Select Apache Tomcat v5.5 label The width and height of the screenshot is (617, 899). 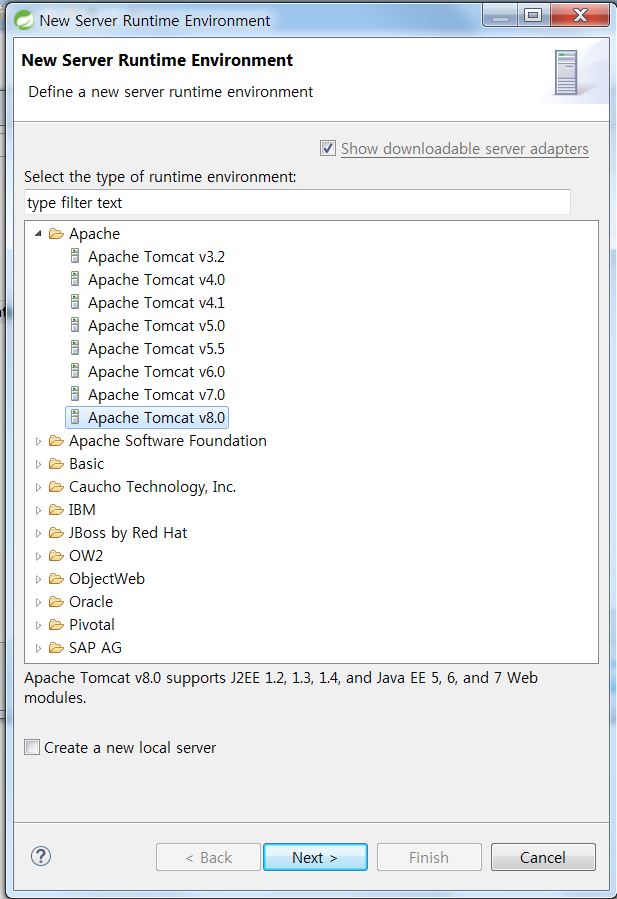pyautogui.click(x=156, y=349)
